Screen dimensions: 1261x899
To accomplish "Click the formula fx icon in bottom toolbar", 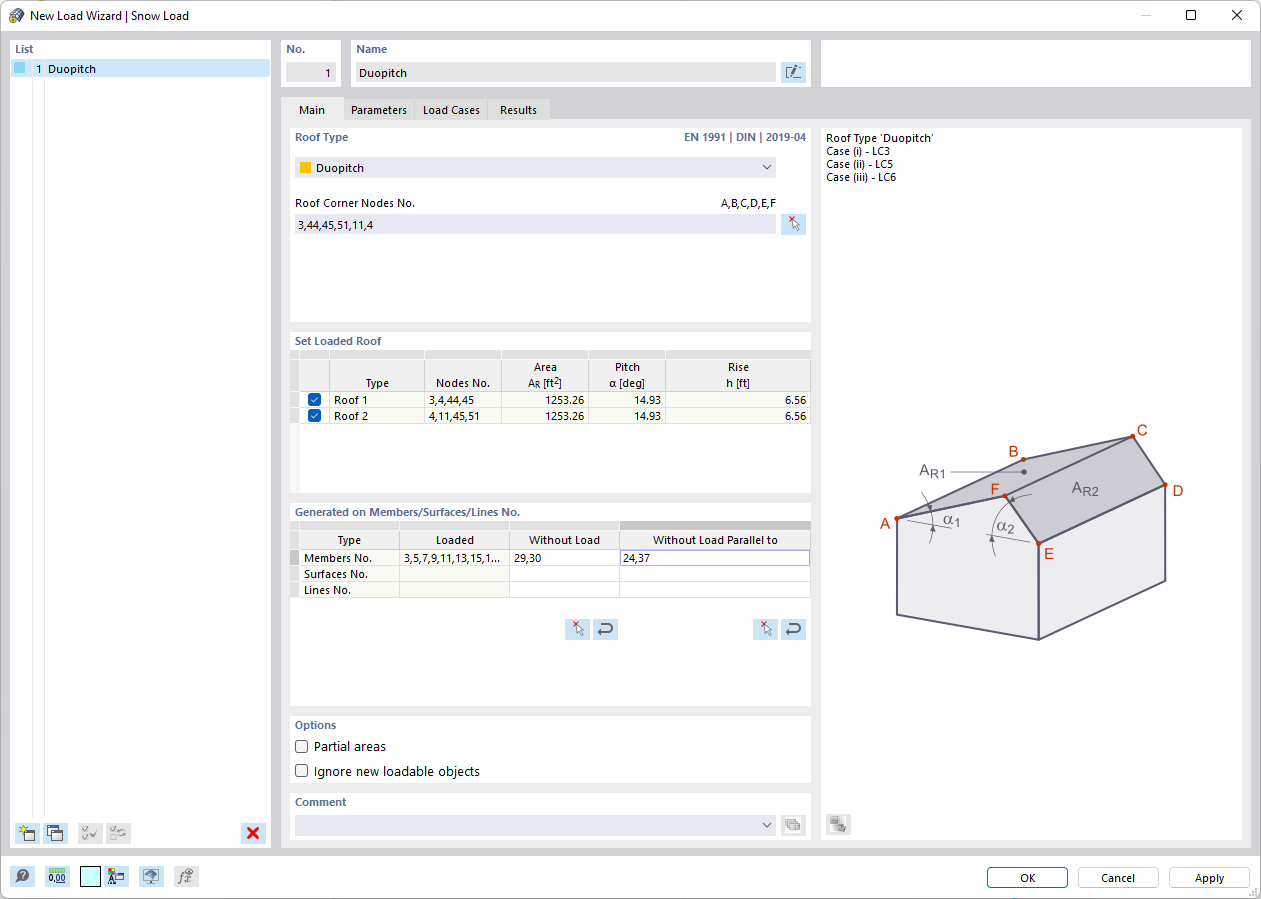I will coord(186,877).
